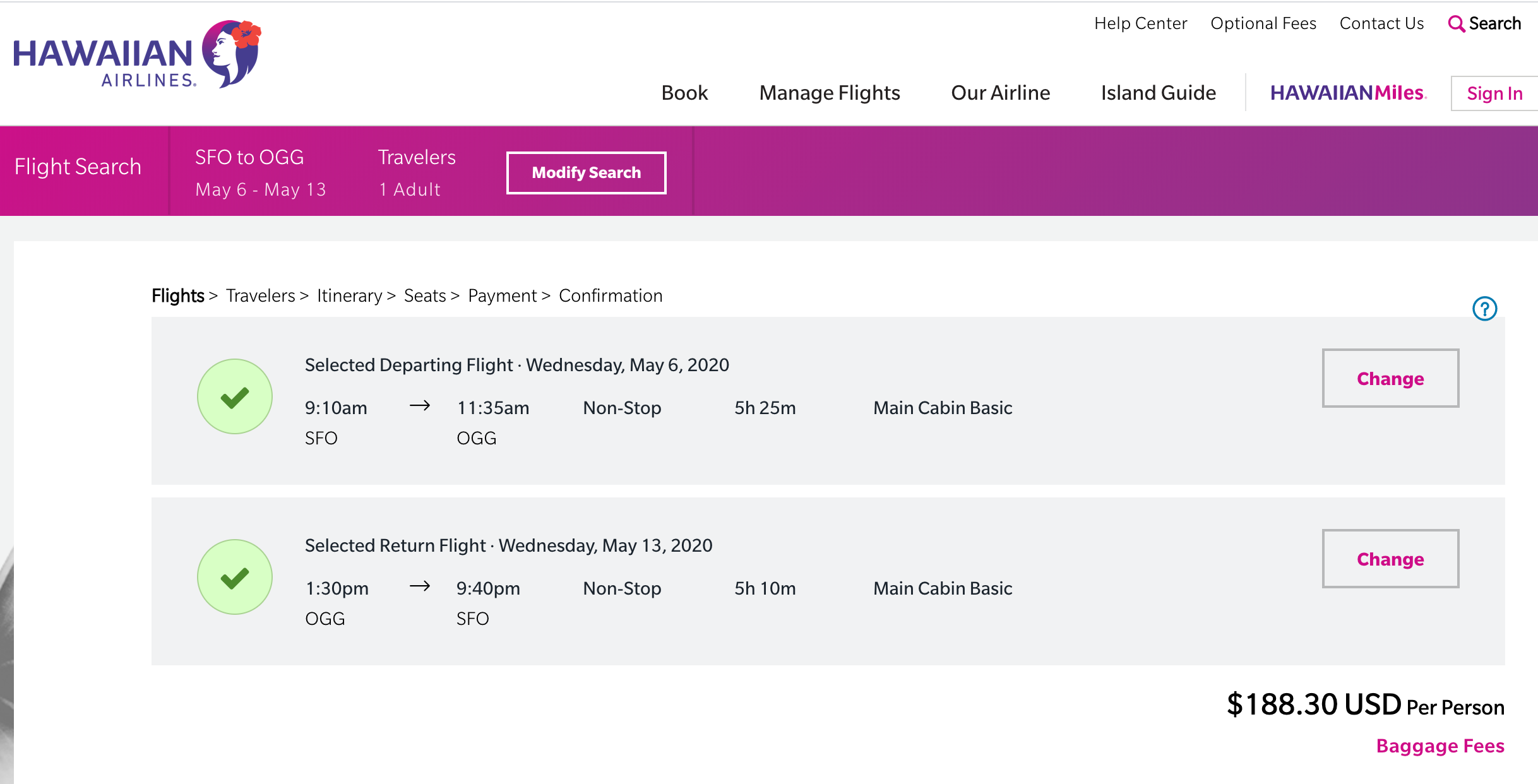This screenshot has height=784, width=1538.
Task: Open the Island Guide menu
Action: point(1158,93)
